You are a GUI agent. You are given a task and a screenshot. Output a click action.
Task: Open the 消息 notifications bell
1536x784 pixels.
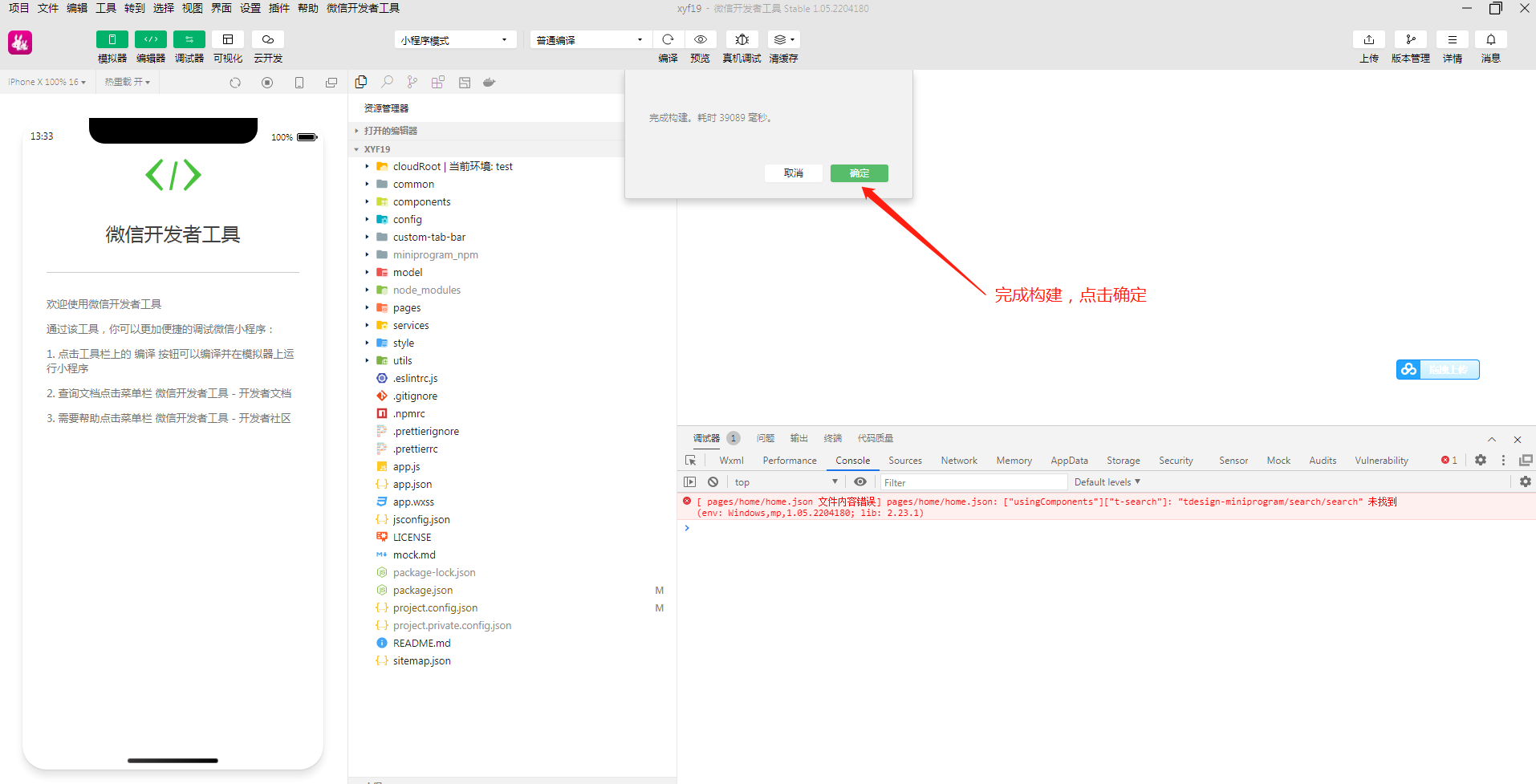[x=1491, y=39]
